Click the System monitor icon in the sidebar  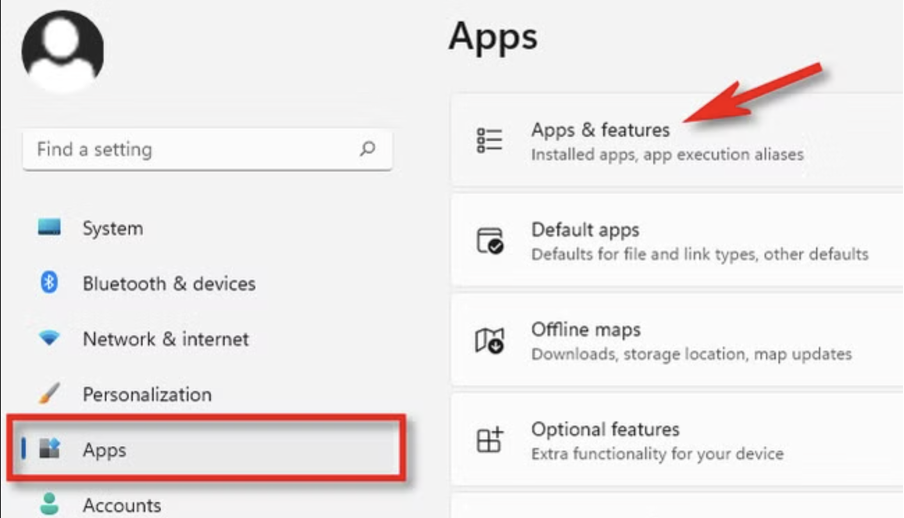49,228
